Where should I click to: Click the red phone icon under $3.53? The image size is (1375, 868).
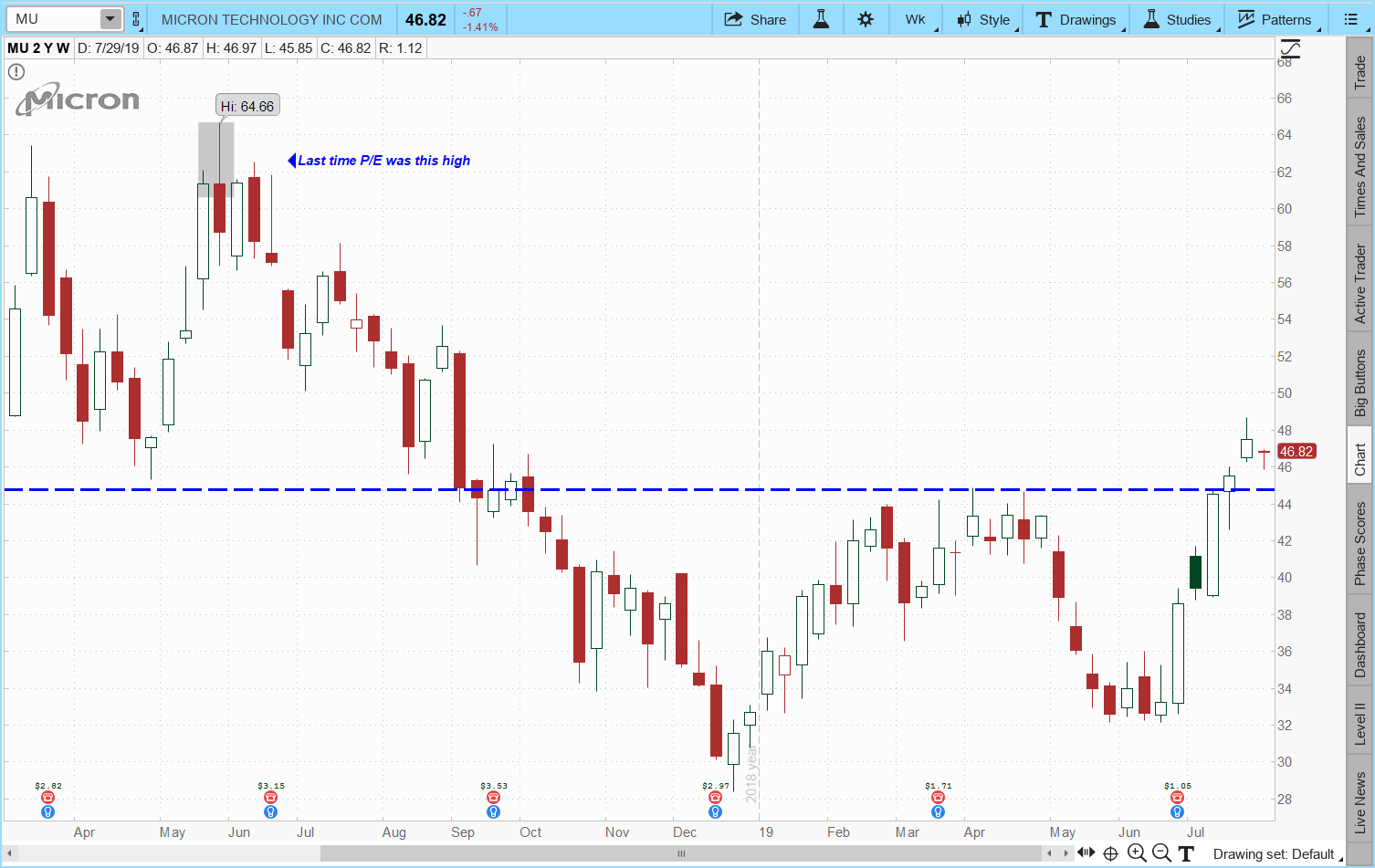click(493, 798)
